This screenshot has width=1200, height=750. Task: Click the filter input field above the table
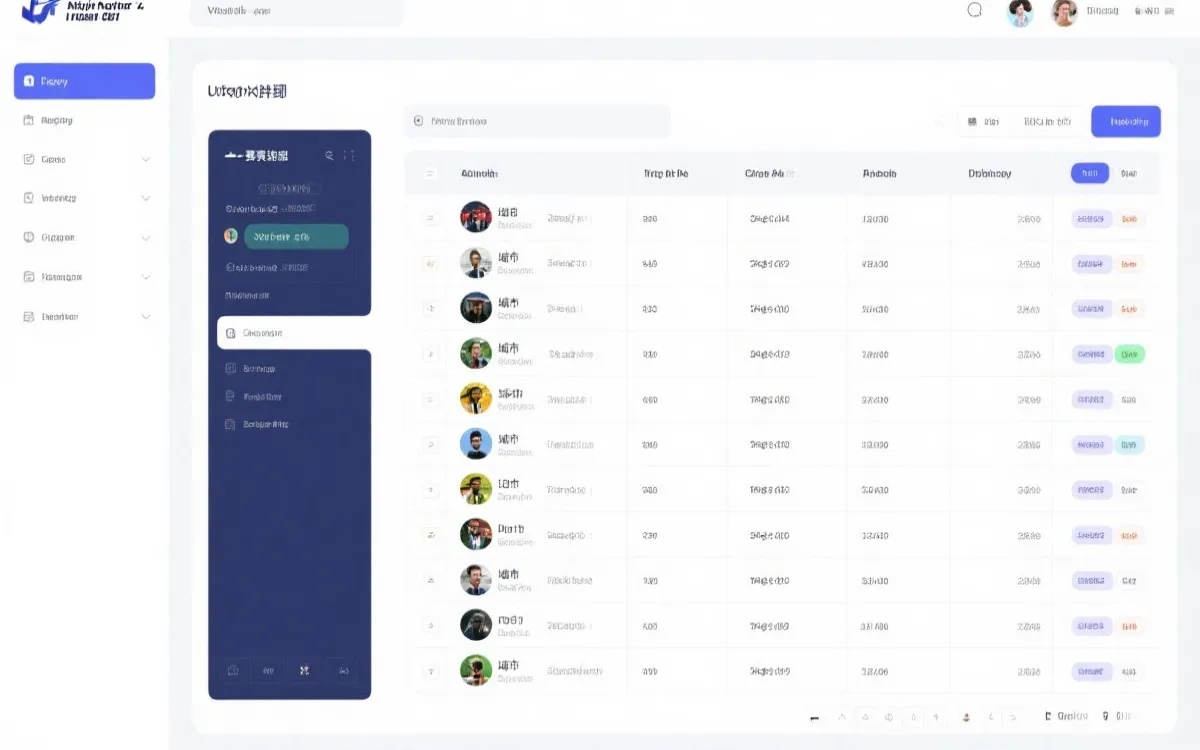537,122
